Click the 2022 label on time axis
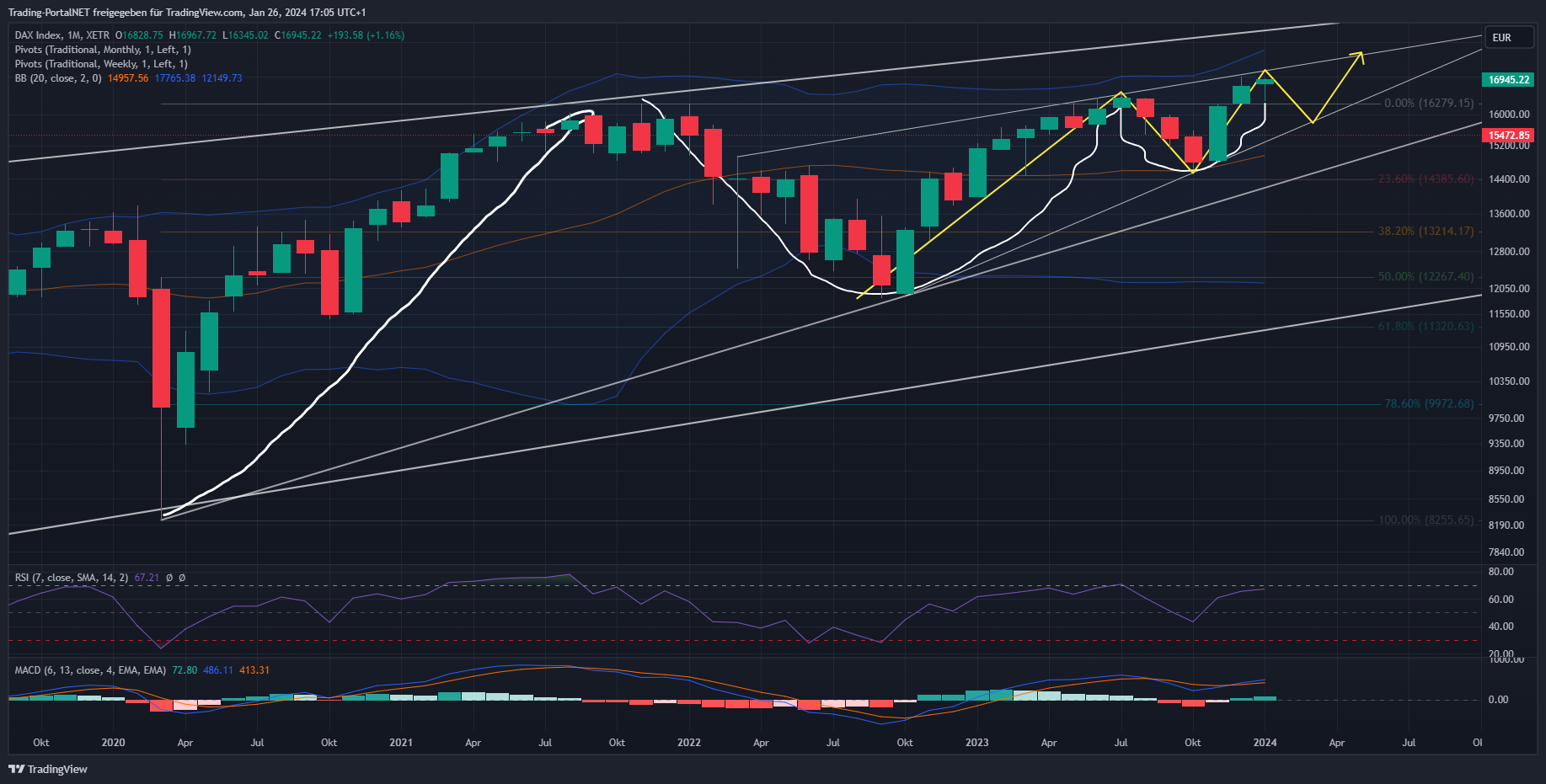The image size is (1546, 784). pos(688,743)
